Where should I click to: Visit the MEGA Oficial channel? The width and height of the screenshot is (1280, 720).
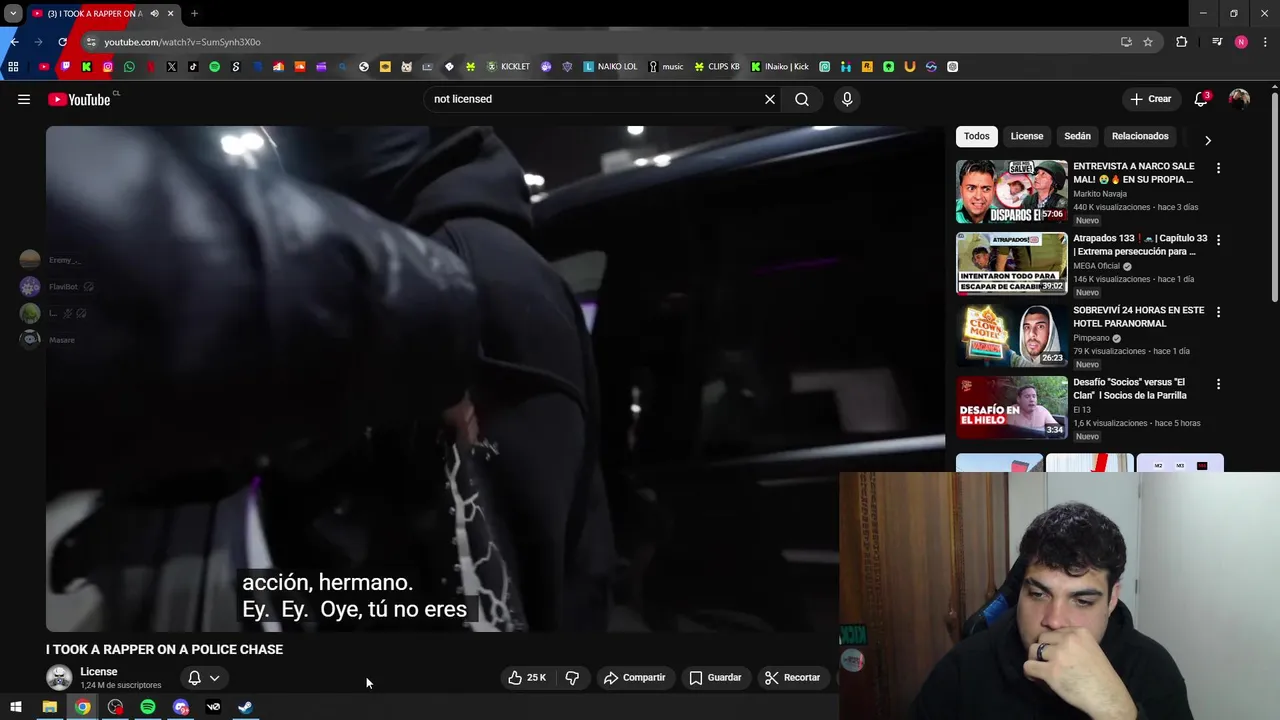click(1097, 266)
